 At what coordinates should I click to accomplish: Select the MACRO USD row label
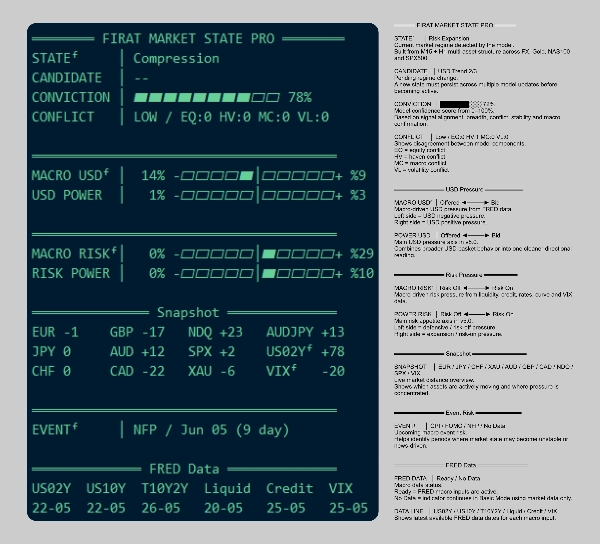[70, 175]
